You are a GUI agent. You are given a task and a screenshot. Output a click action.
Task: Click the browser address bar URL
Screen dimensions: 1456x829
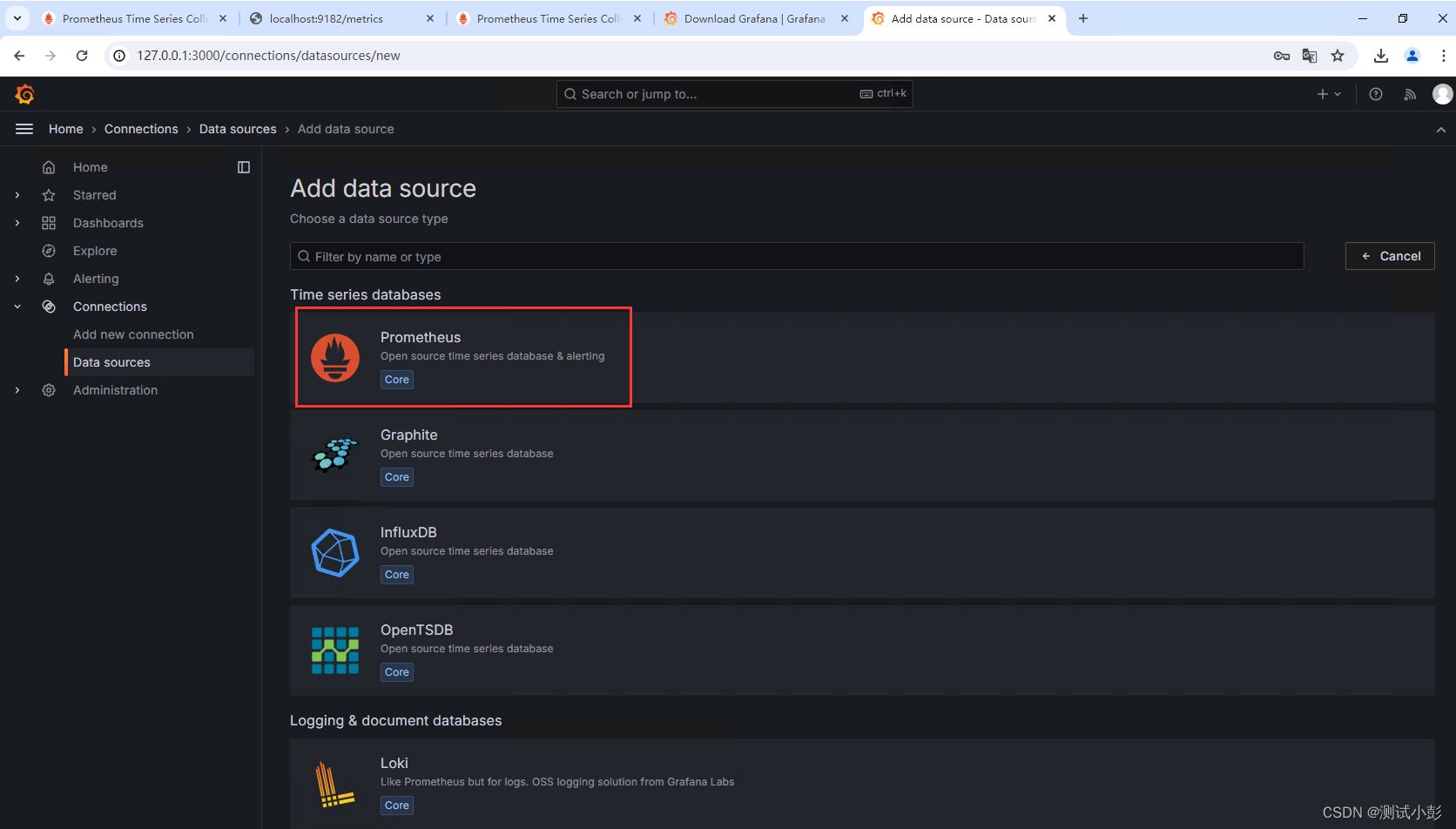pos(268,56)
